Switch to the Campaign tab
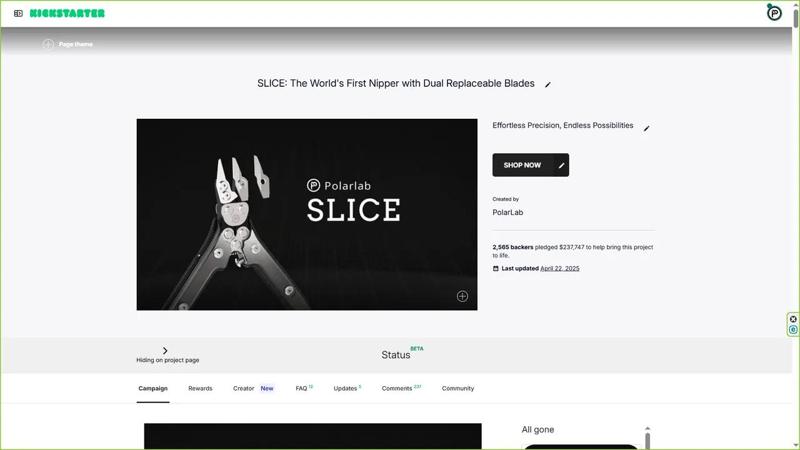This screenshot has width=800, height=450. tap(153, 388)
